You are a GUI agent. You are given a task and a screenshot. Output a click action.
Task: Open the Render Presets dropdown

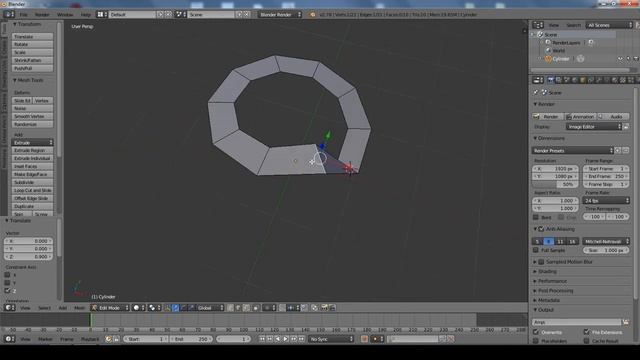(573, 151)
